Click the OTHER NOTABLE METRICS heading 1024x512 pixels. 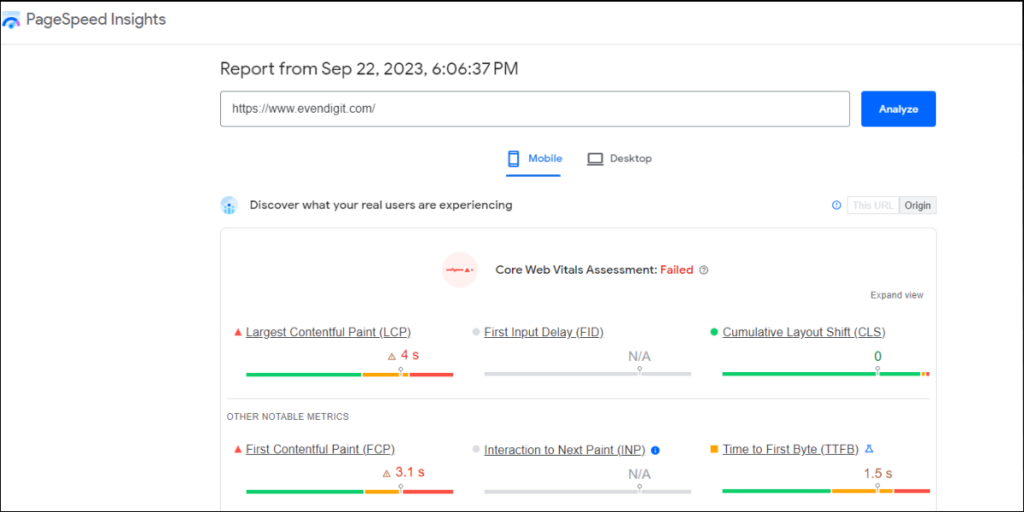pyautogui.click(x=288, y=416)
